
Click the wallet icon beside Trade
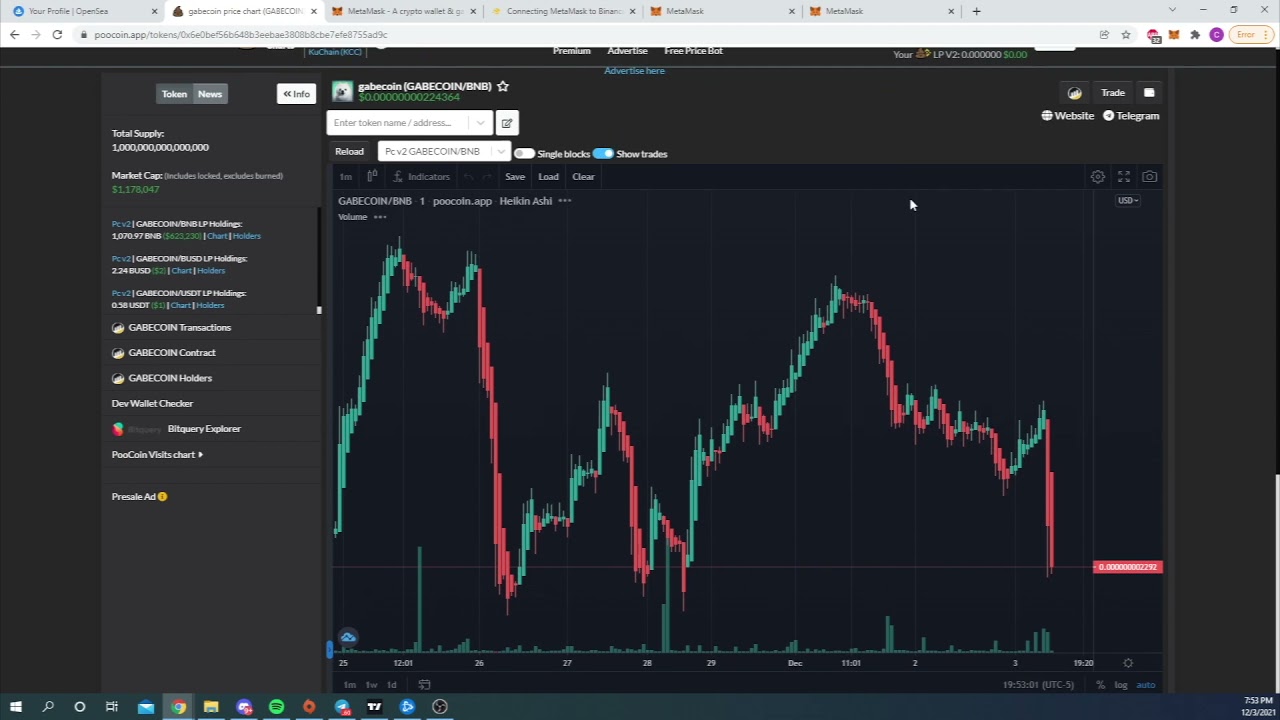(x=1149, y=93)
